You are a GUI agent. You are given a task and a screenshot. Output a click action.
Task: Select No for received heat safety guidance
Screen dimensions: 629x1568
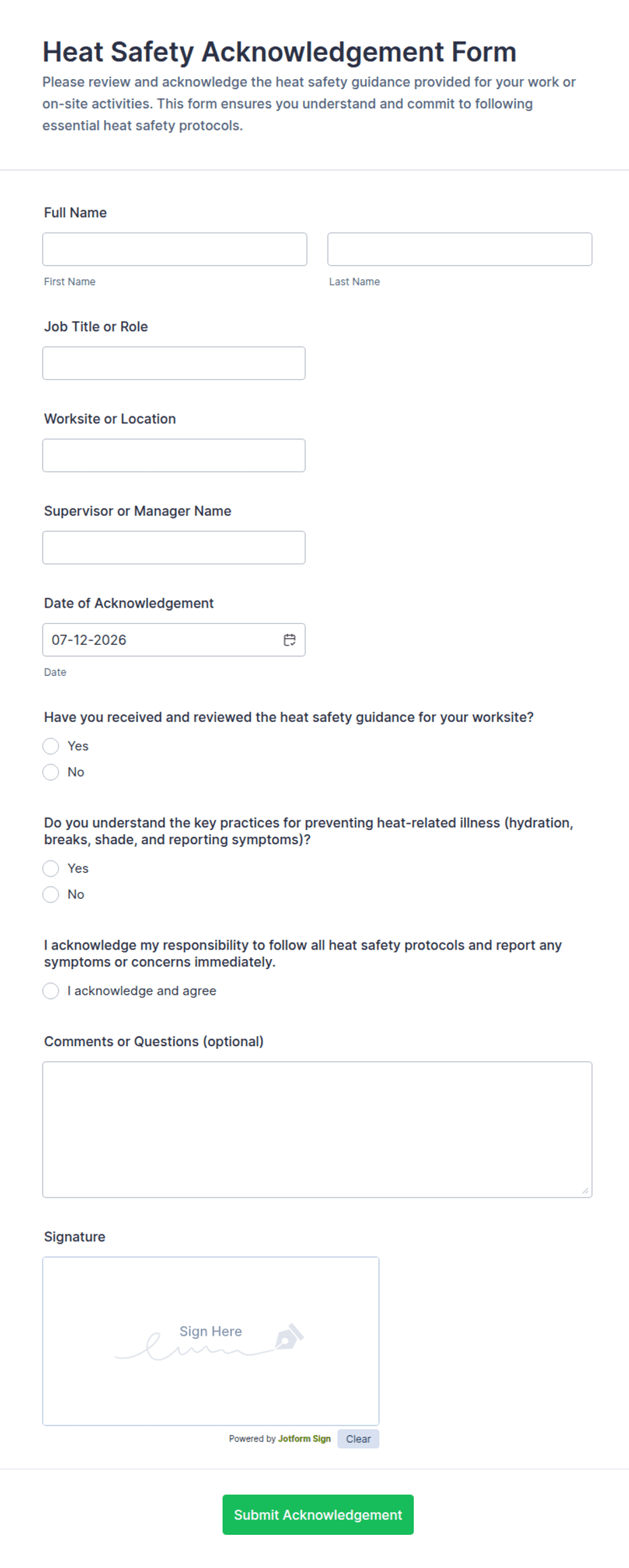51,772
